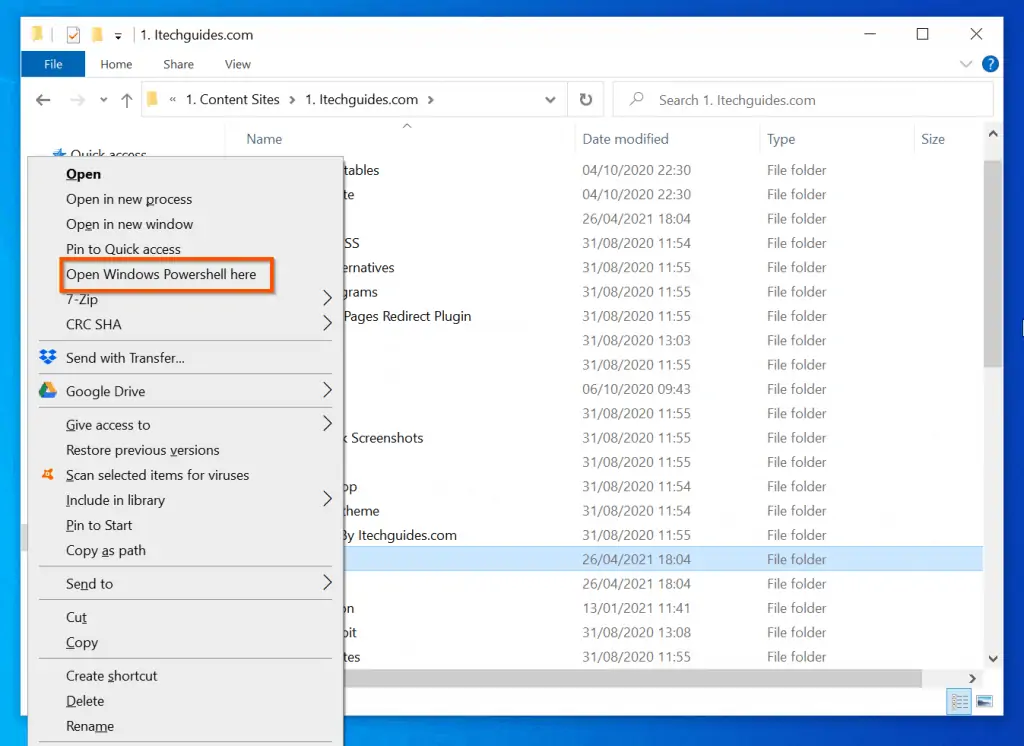Click the Properties quick access toolbar icon
1024x746 pixels.
[73, 35]
